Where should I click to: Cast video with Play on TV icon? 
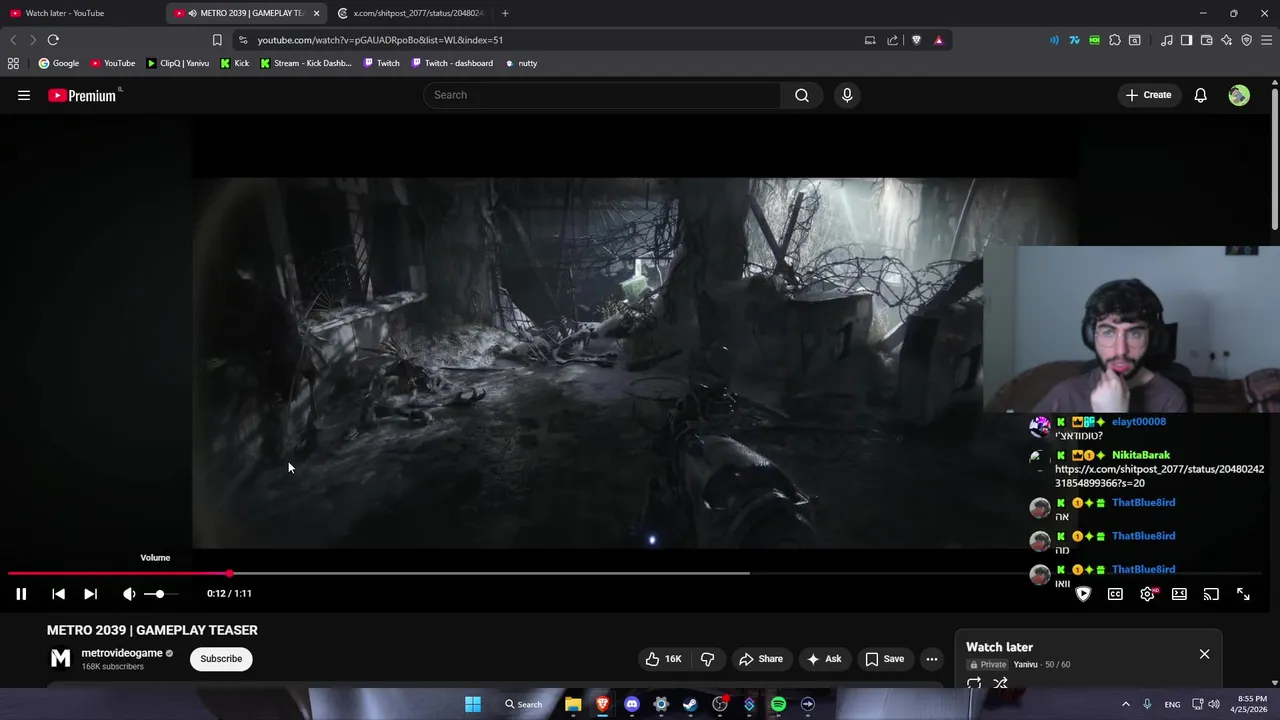(x=1211, y=594)
